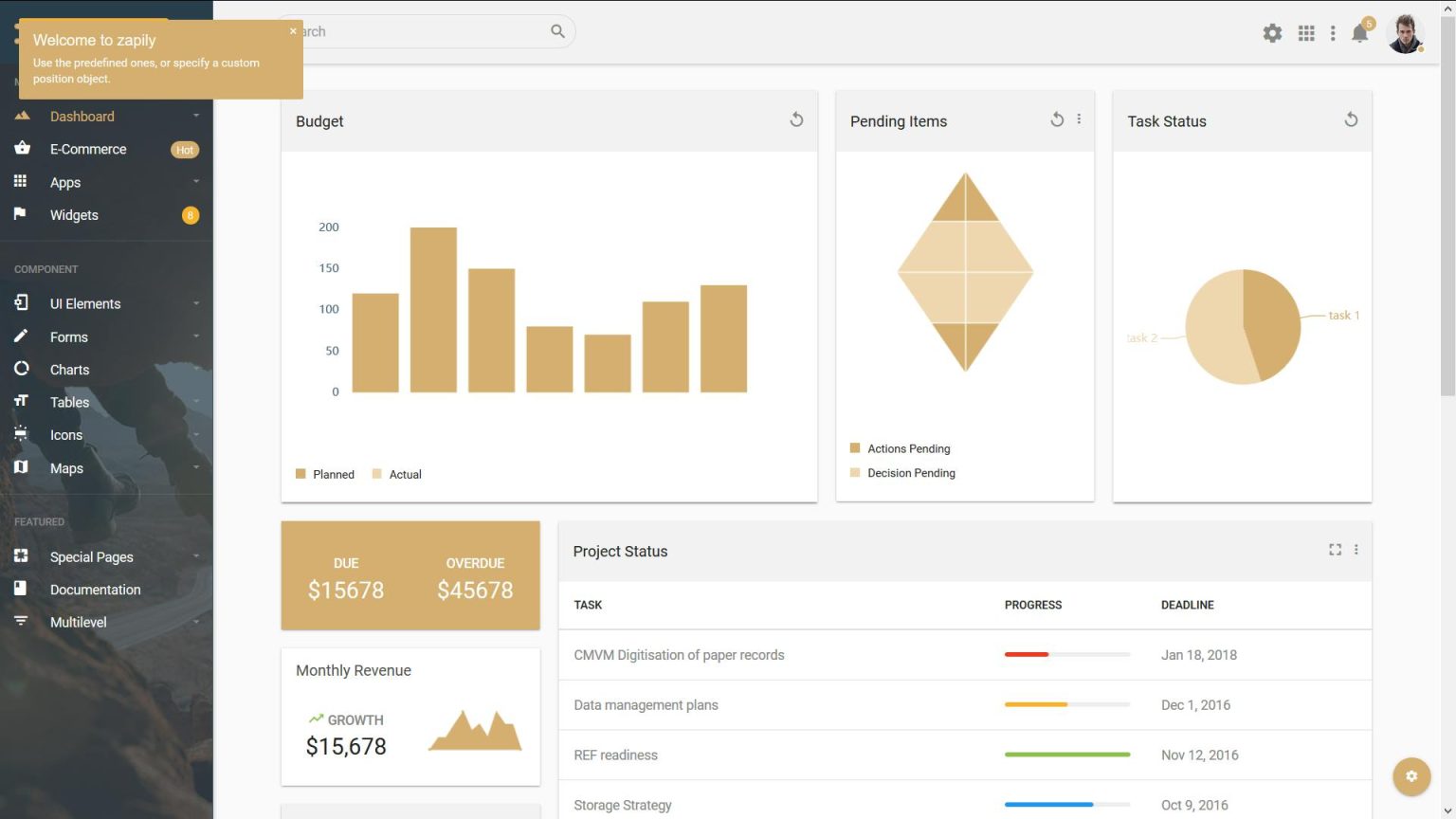This screenshot has height=819, width=1456.
Task: Toggle the Actions Pending legend item
Action: tap(899, 447)
